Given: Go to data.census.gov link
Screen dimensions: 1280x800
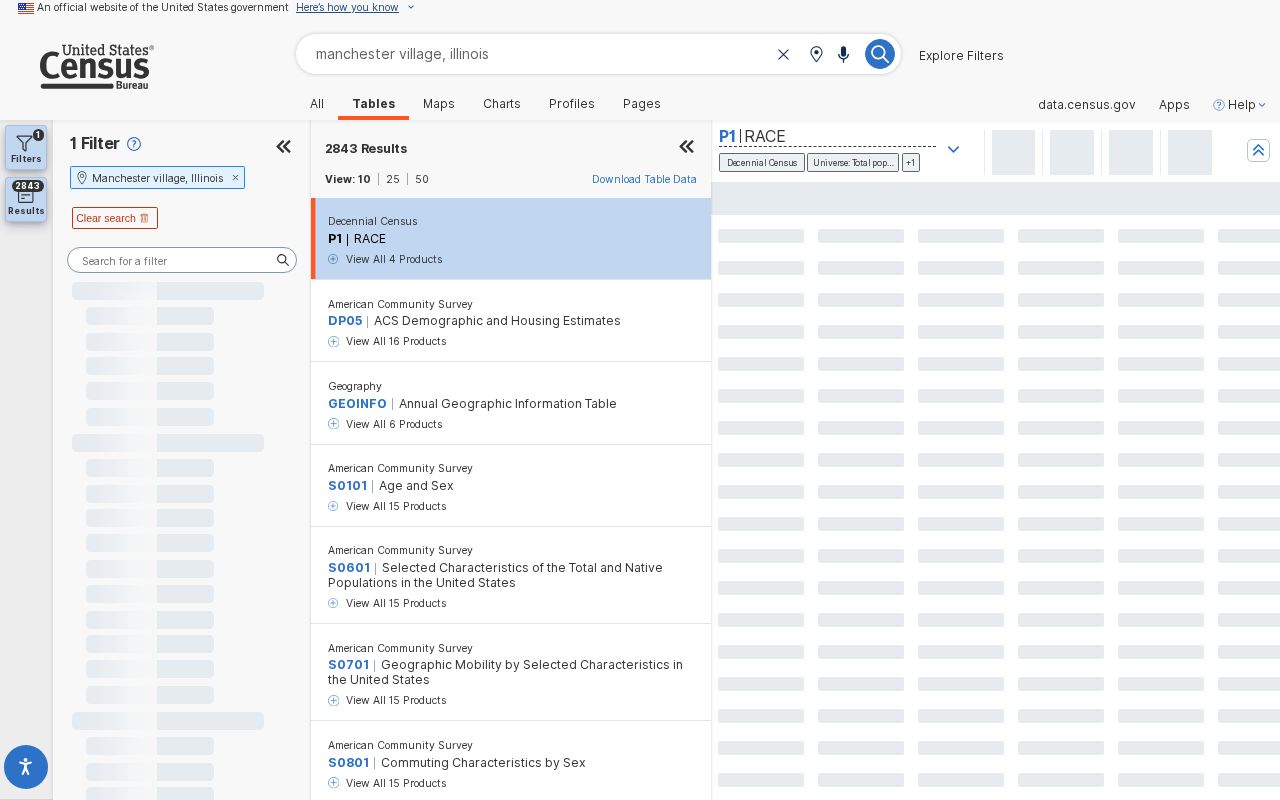Looking at the screenshot, I should click(x=1087, y=104).
